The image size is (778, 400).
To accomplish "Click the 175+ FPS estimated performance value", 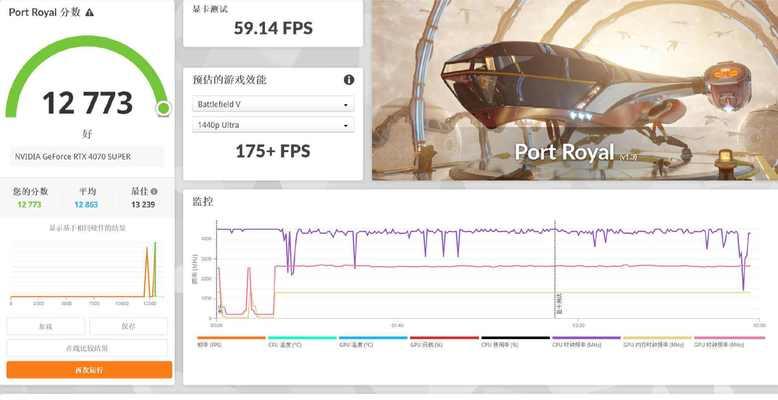I will pyautogui.click(x=273, y=151).
